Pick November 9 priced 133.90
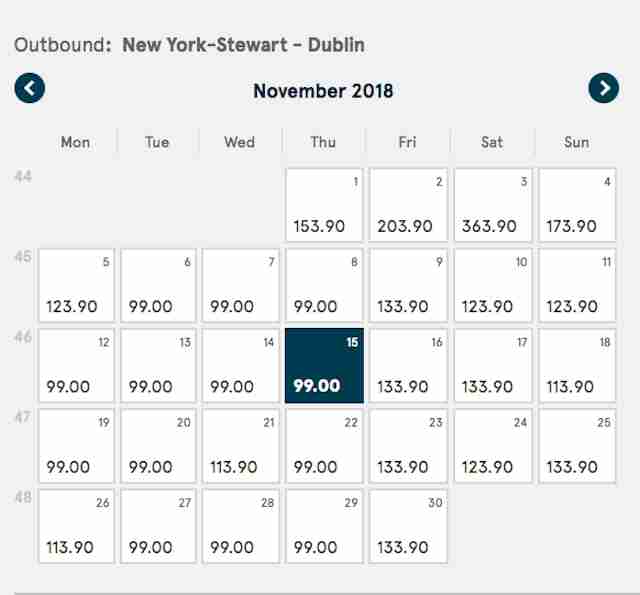The image size is (640, 595). [408, 285]
